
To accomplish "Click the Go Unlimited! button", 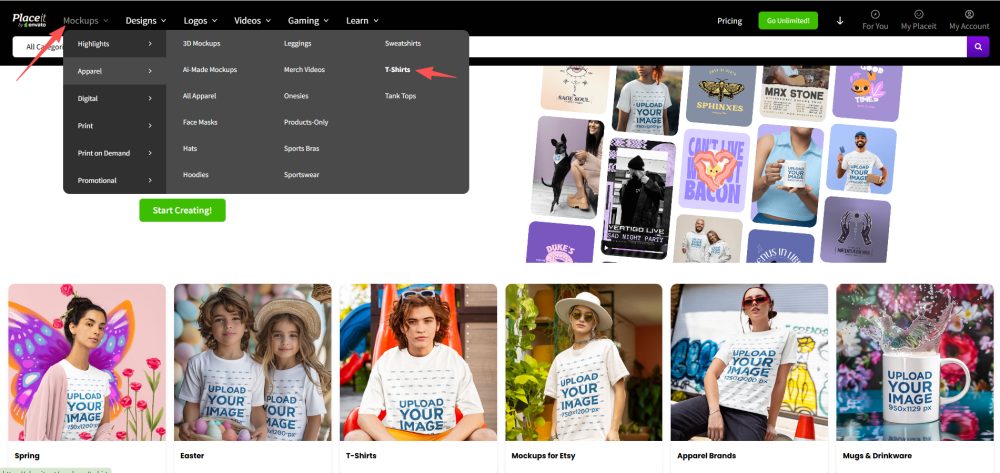I will 788,20.
